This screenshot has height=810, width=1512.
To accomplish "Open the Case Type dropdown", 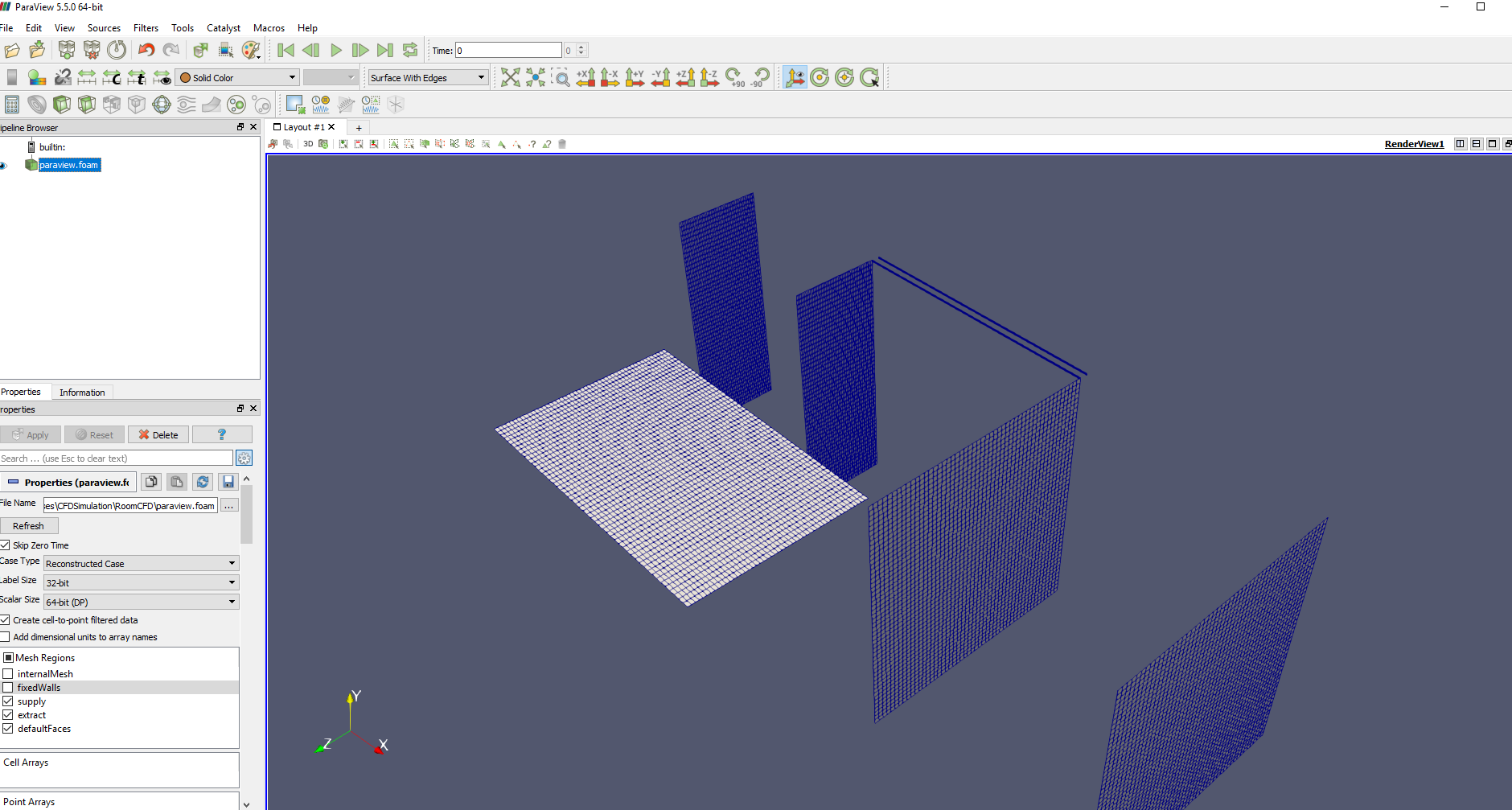I will pos(141,564).
